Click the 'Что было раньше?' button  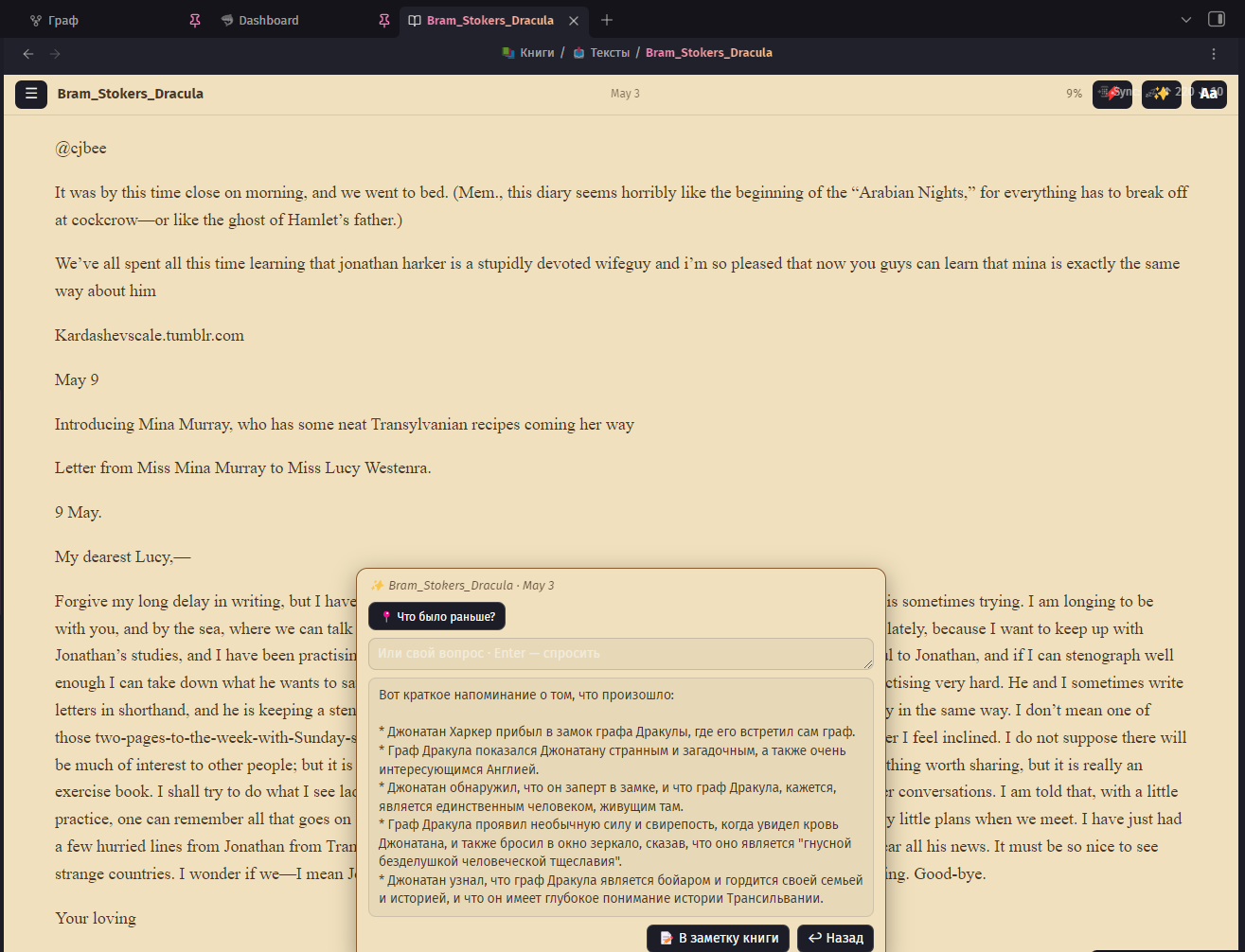437,617
